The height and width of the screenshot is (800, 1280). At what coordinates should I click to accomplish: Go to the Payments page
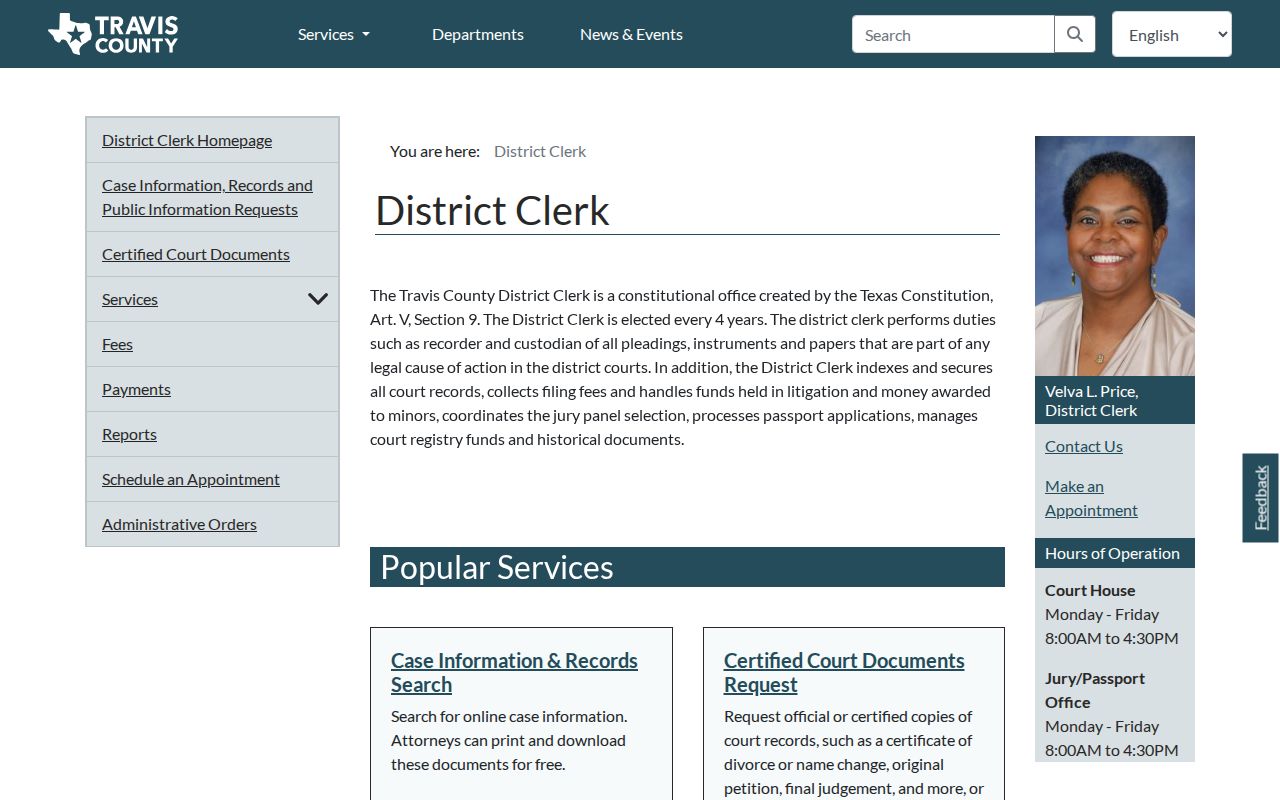(136, 389)
